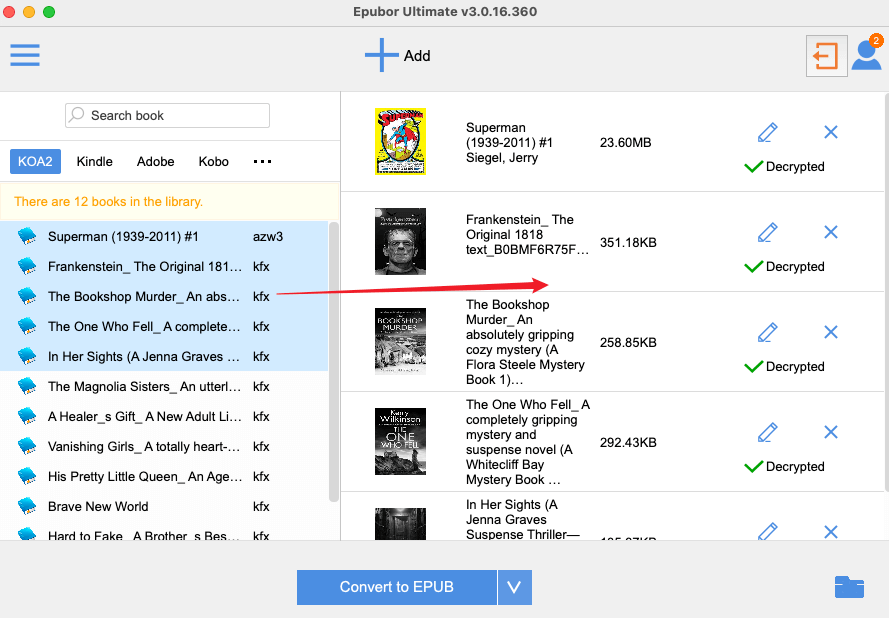889x618 pixels.
Task: Select The One Who Fell_ A complete… row
Action: coord(164,327)
